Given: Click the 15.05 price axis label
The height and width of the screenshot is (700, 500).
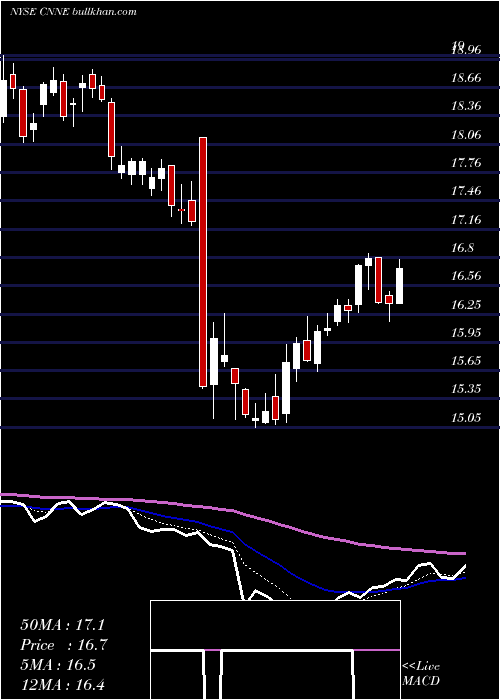Looking at the screenshot, I should click(x=467, y=417).
